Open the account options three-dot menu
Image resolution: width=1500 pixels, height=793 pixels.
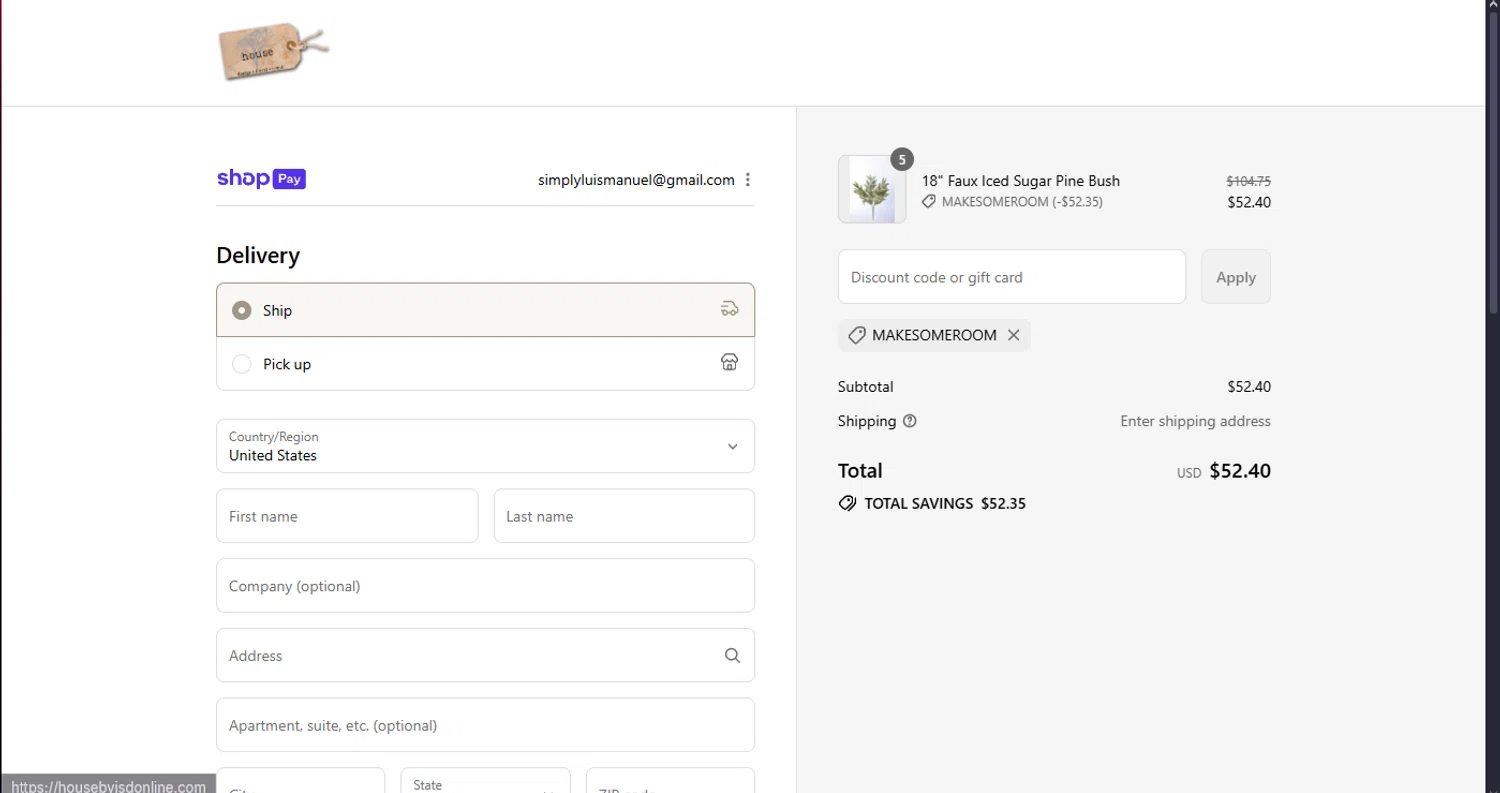[748, 180]
